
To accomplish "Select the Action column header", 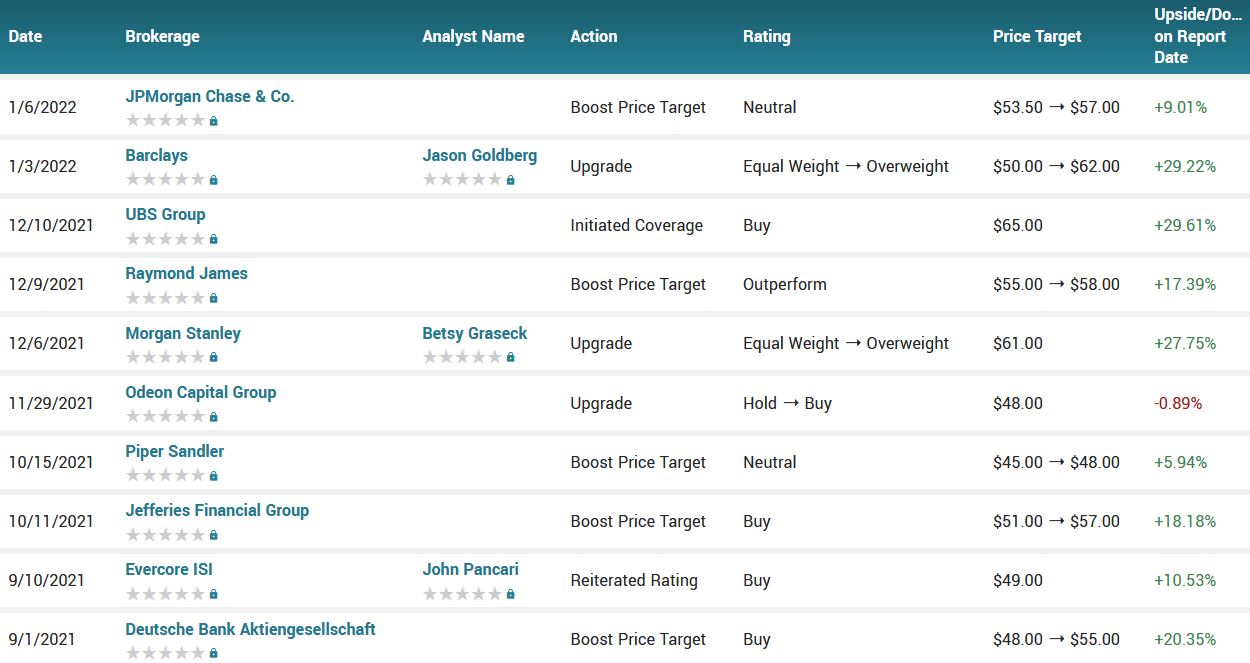I will (x=594, y=37).
